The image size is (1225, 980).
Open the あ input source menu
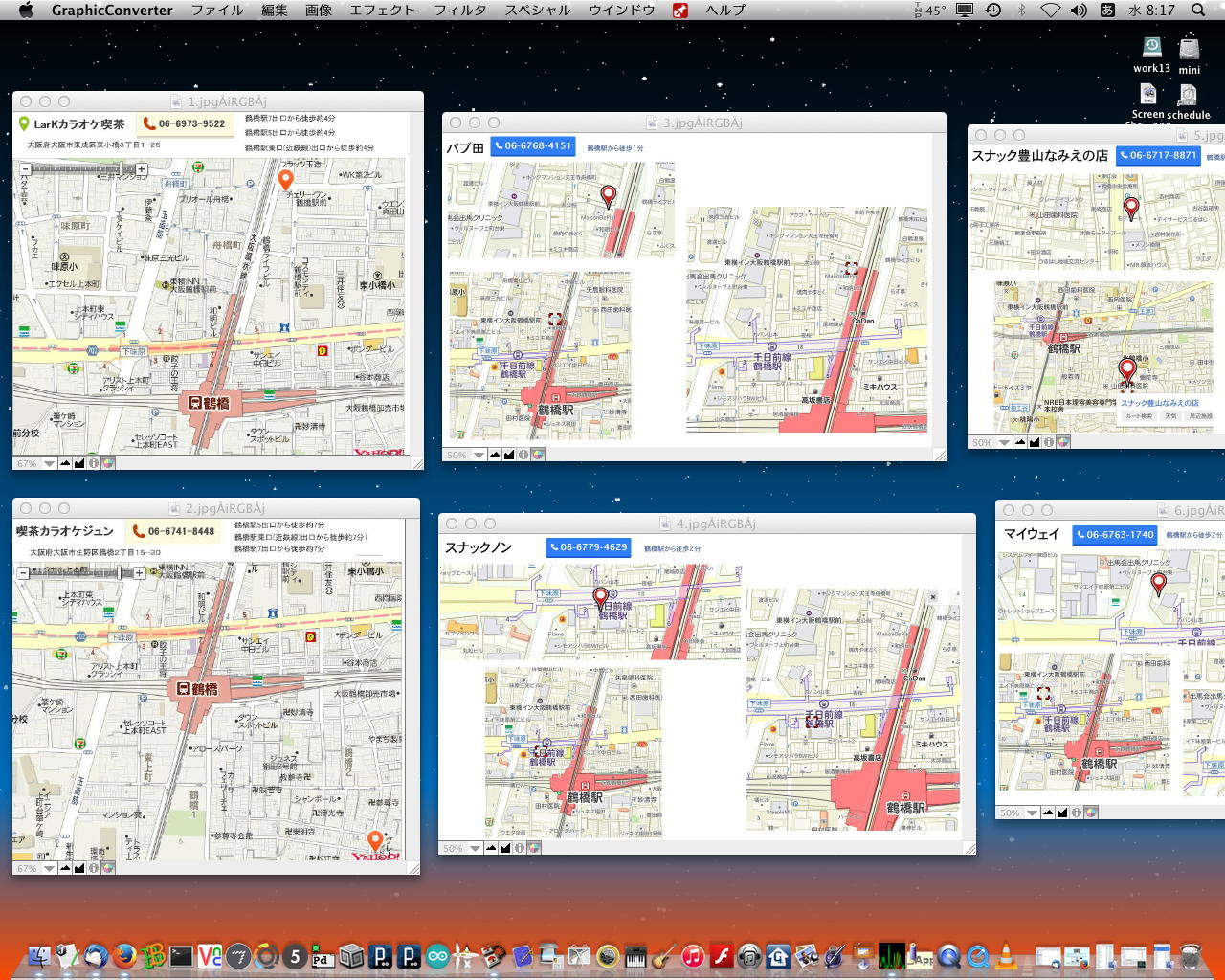(x=1107, y=10)
